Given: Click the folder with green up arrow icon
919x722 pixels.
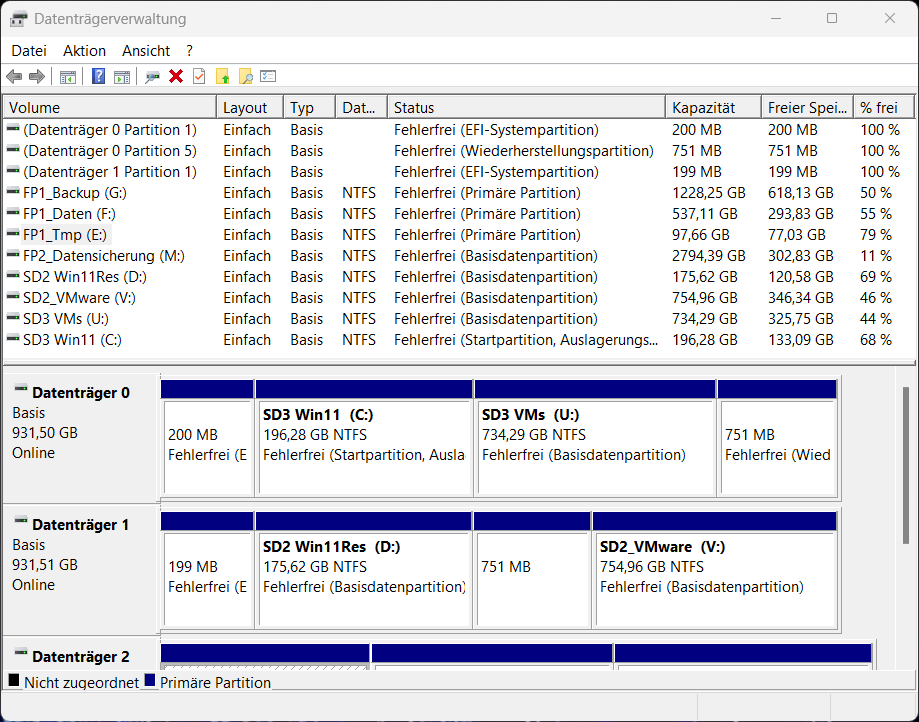Looking at the screenshot, I should (x=223, y=76).
